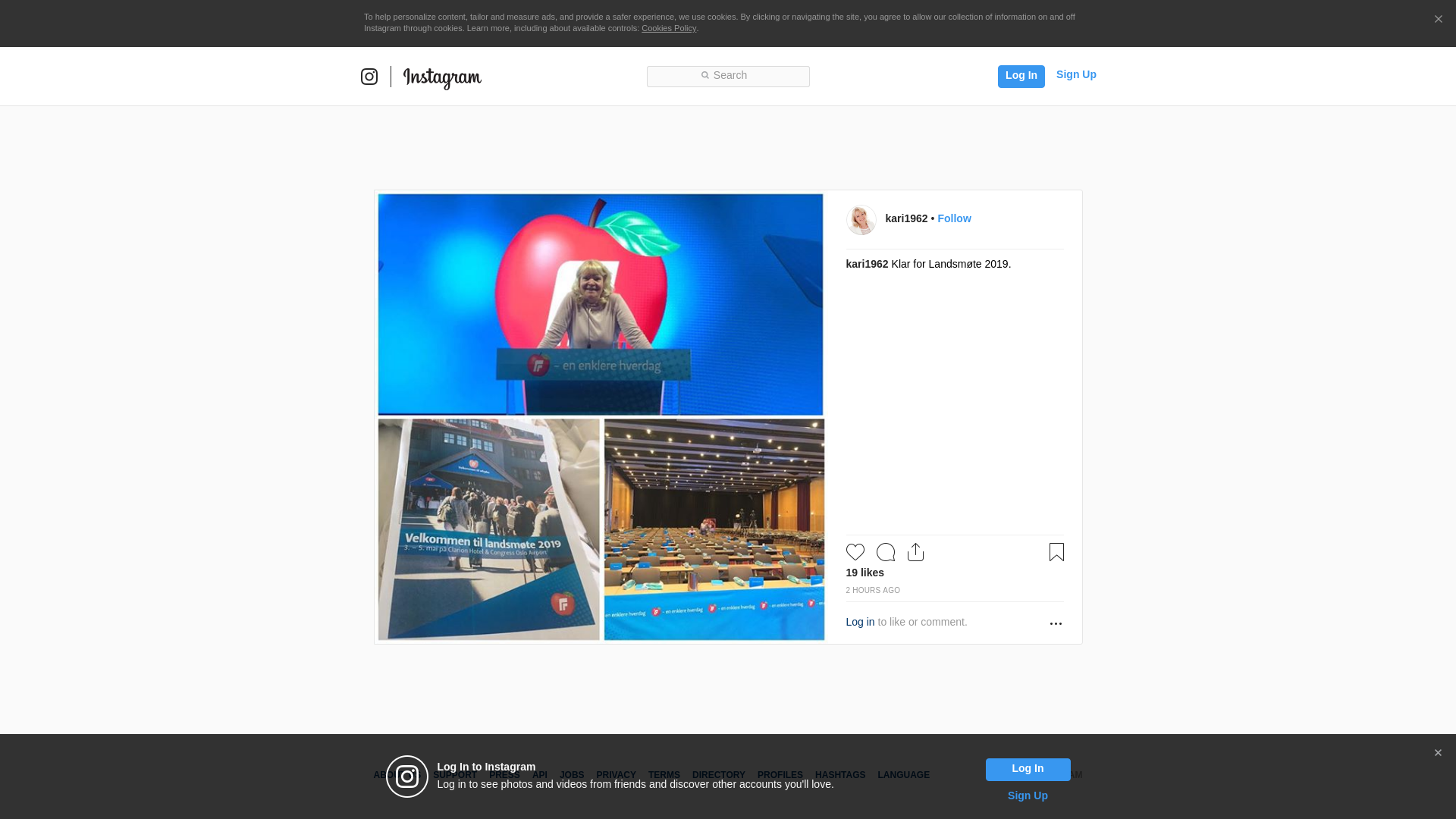Open the PRIVACY footer link
Image resolution: width=1456 pixels, height=819 pixels.
click(616, 775)
